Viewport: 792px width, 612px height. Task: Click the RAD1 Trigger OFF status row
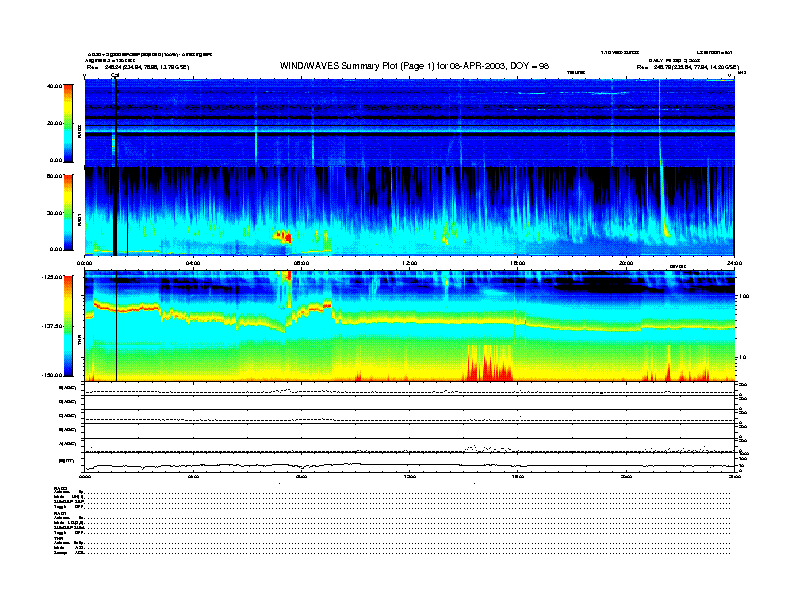point(392,532)
